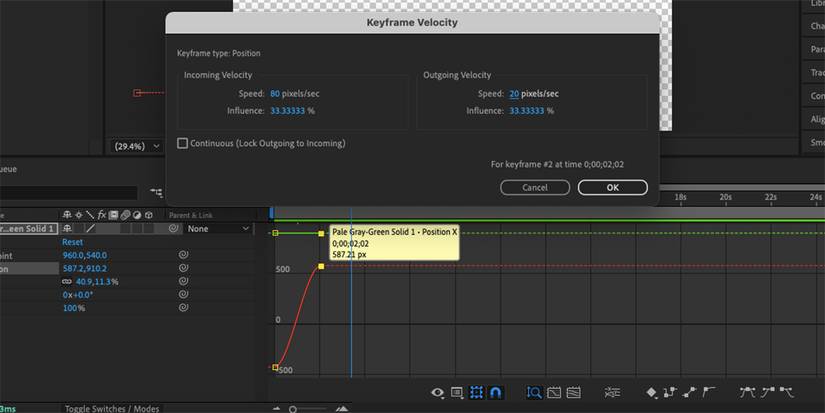Click the timeline zoom slider

293,409
